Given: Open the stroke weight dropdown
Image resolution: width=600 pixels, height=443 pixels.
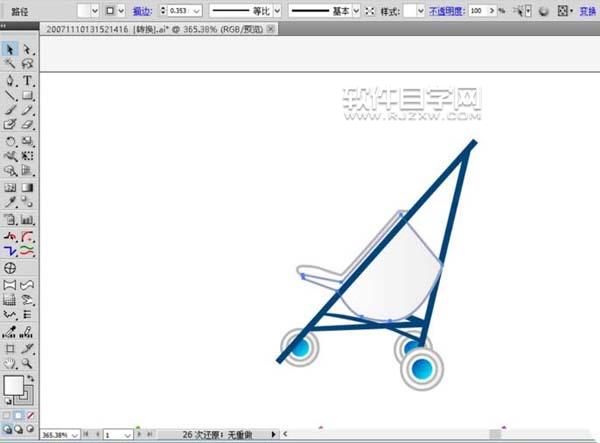Looking at the screenshot, I should (x=197, y=10).
